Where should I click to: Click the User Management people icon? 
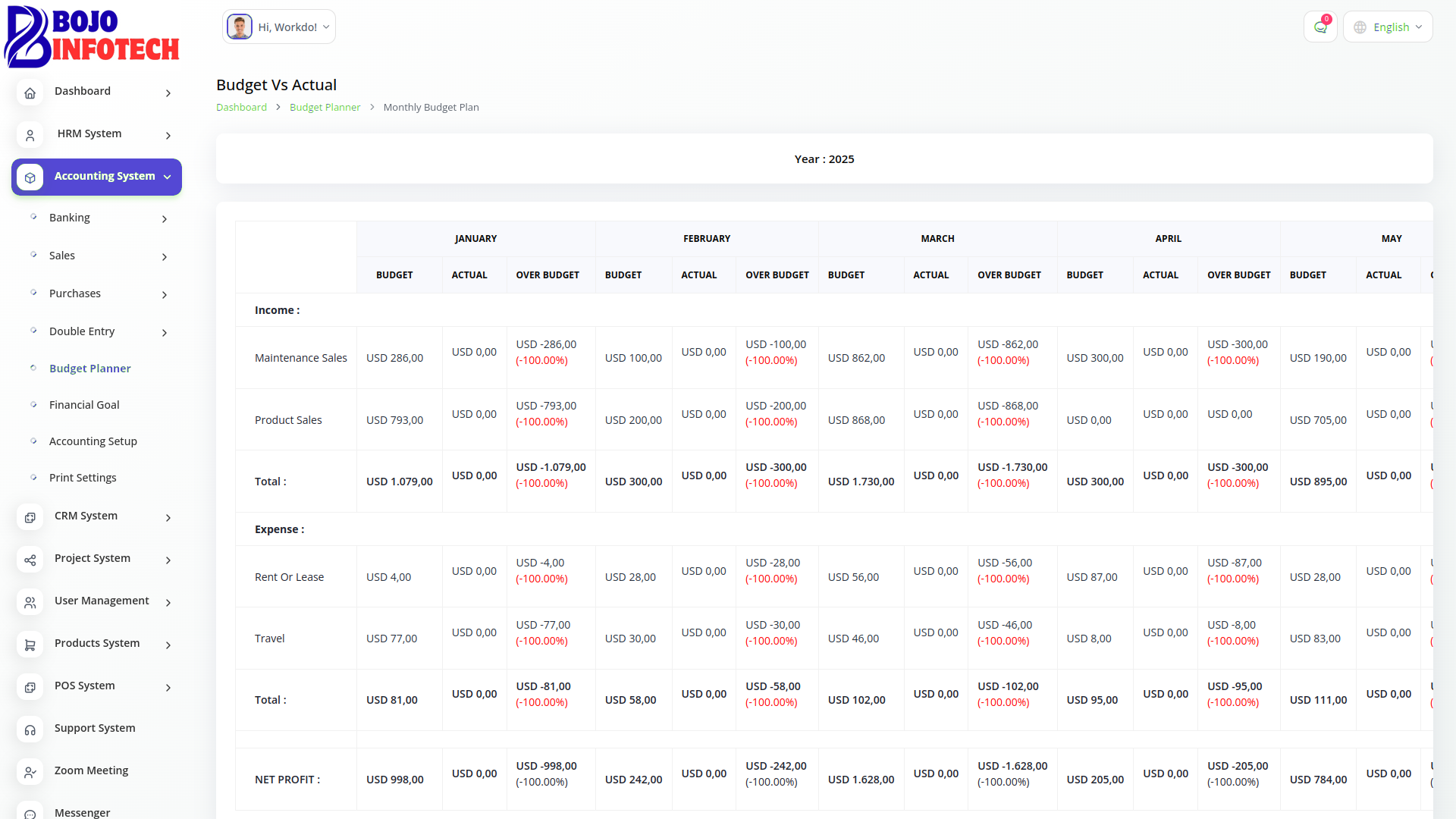[30, 602]
